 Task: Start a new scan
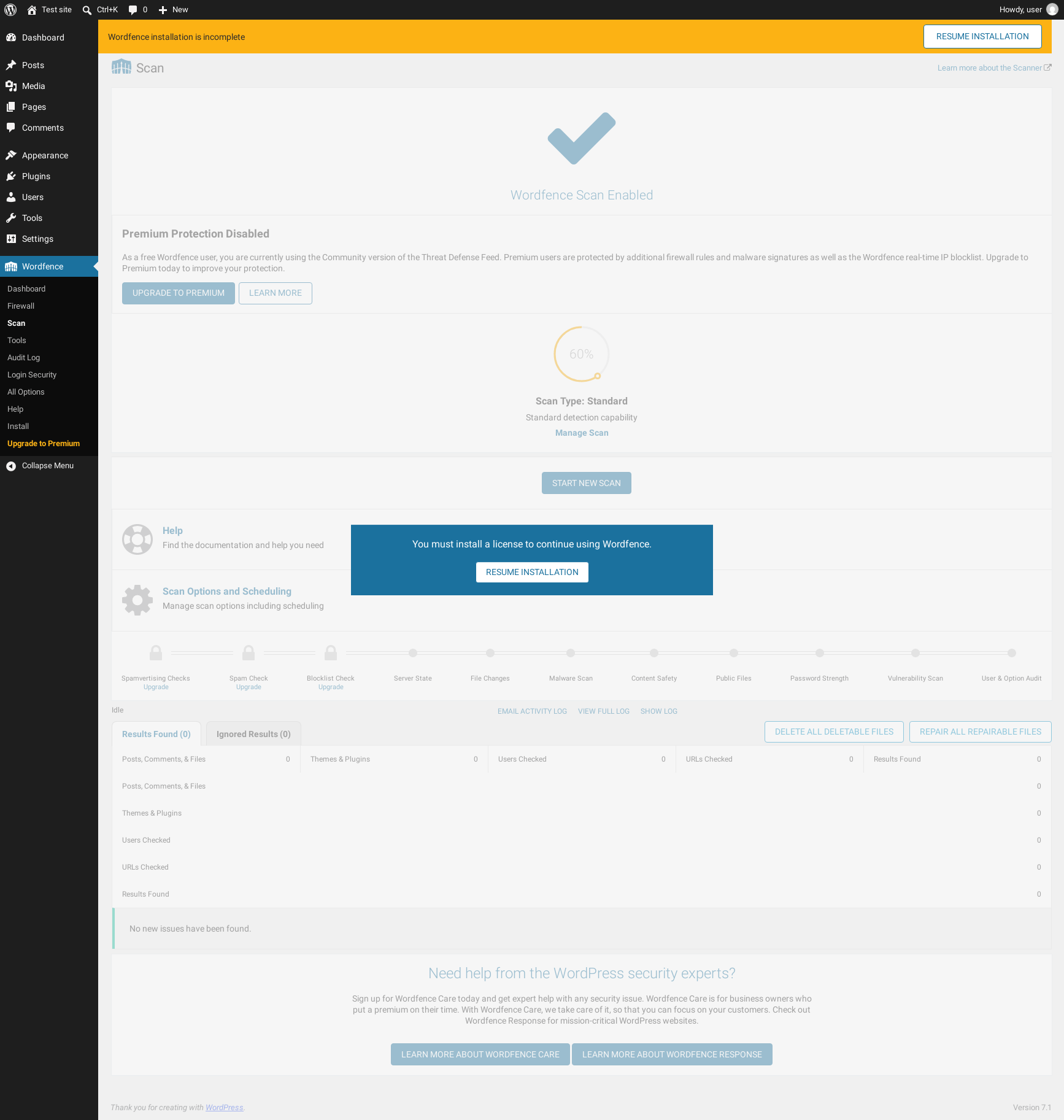587,483
